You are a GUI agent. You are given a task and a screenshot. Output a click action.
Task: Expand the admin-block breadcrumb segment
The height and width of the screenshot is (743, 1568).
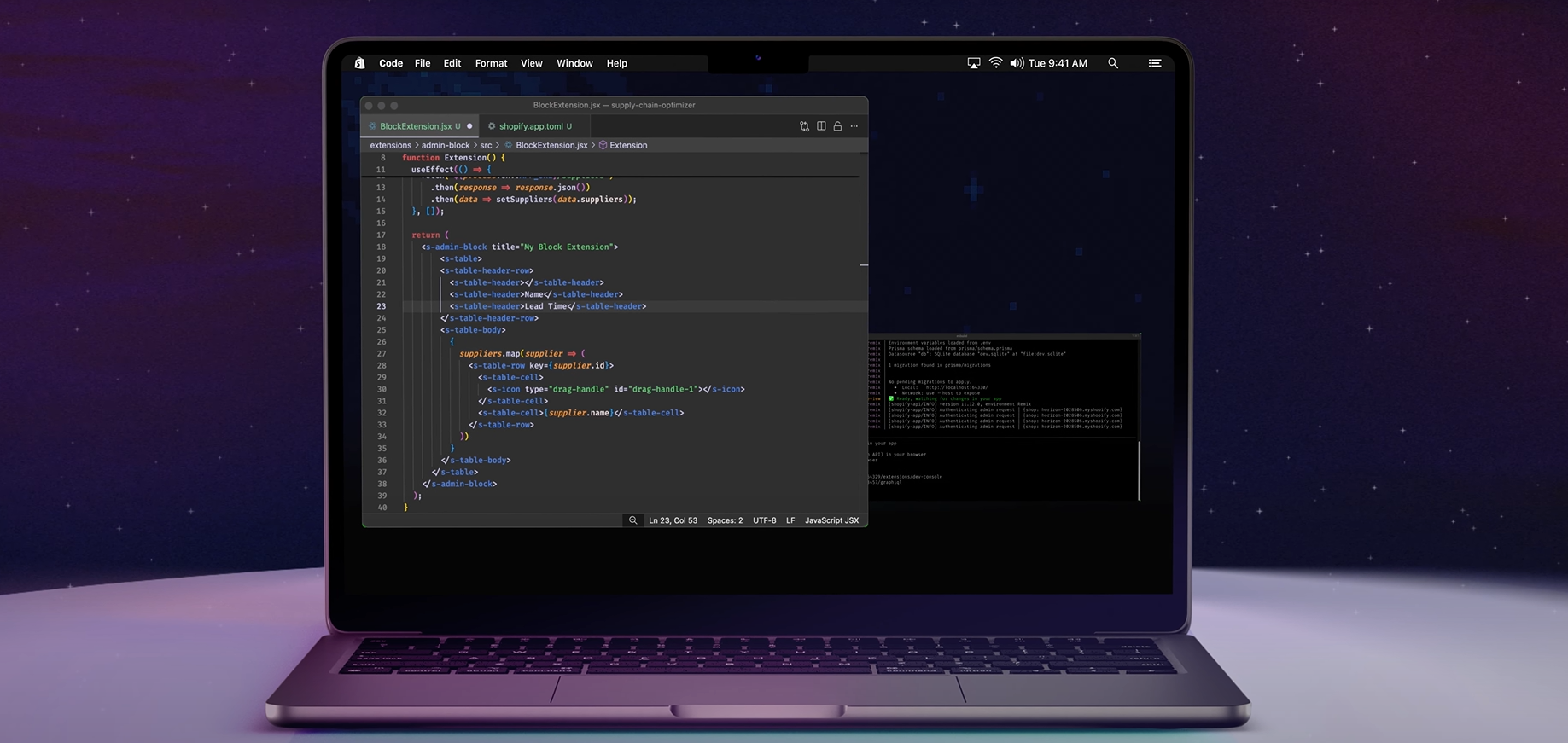coord(446,145)
